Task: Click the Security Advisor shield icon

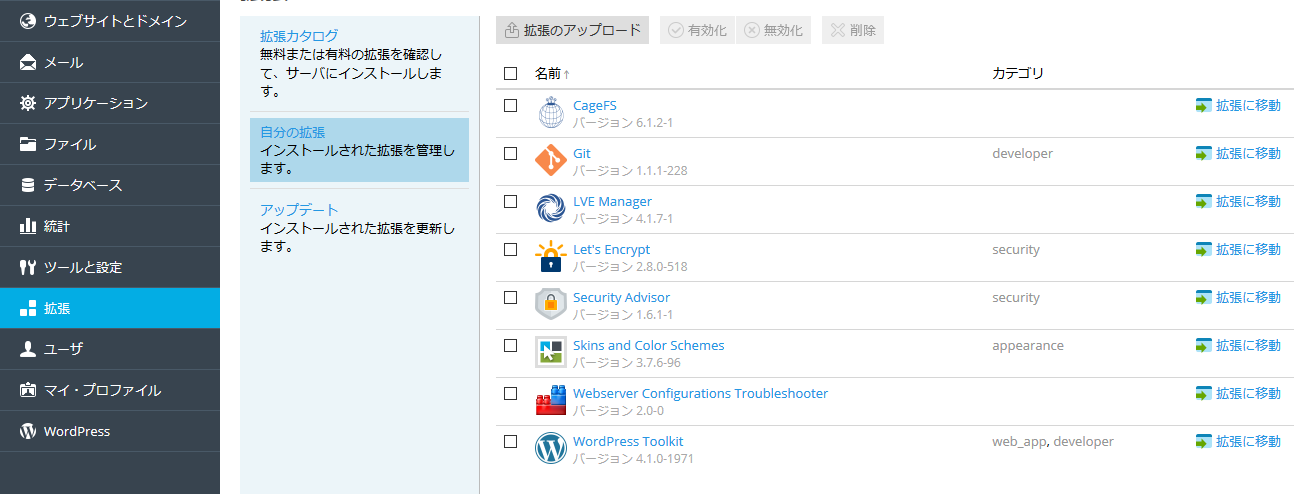Action: [x=550, y=305]
